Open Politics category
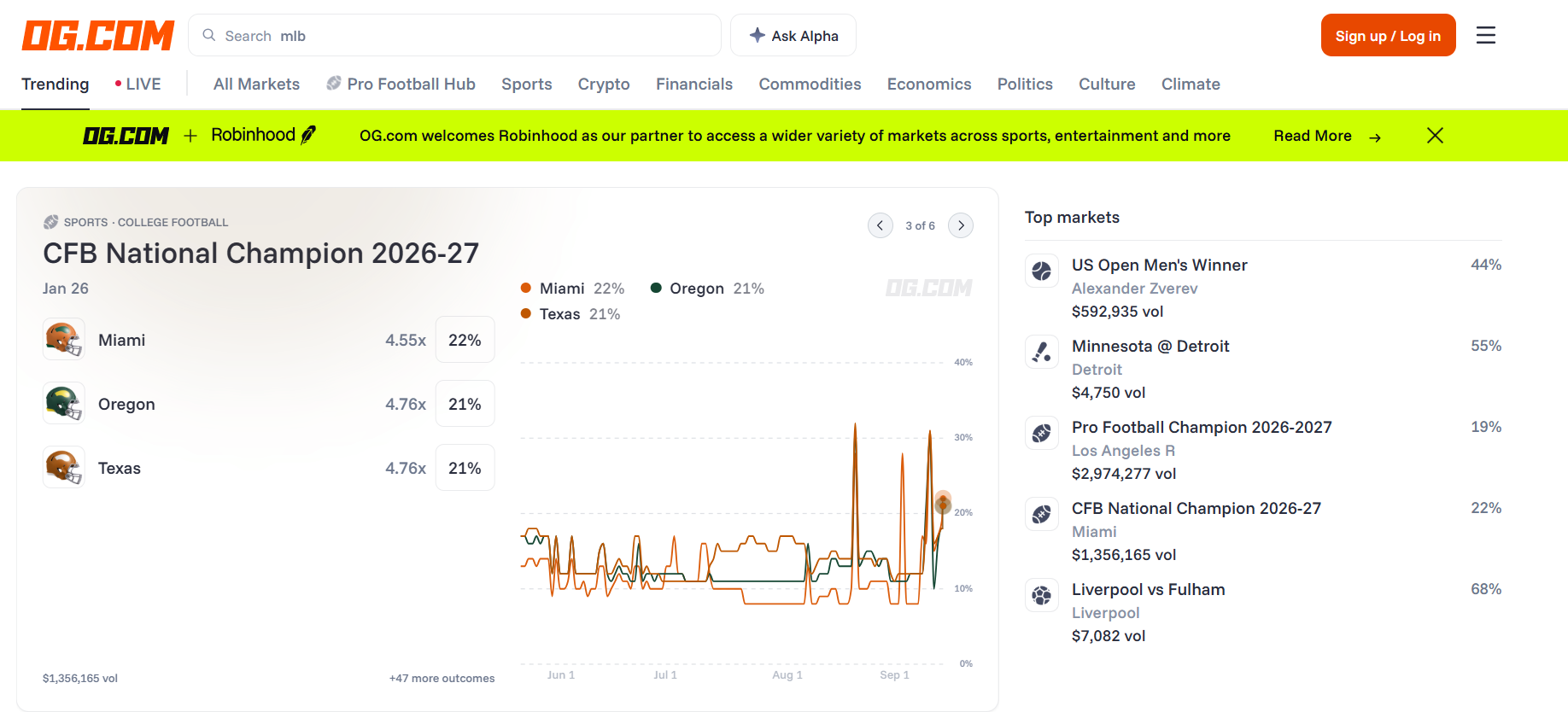Viewport: 1568px width, 712px height. click(x=1025, y=84)
